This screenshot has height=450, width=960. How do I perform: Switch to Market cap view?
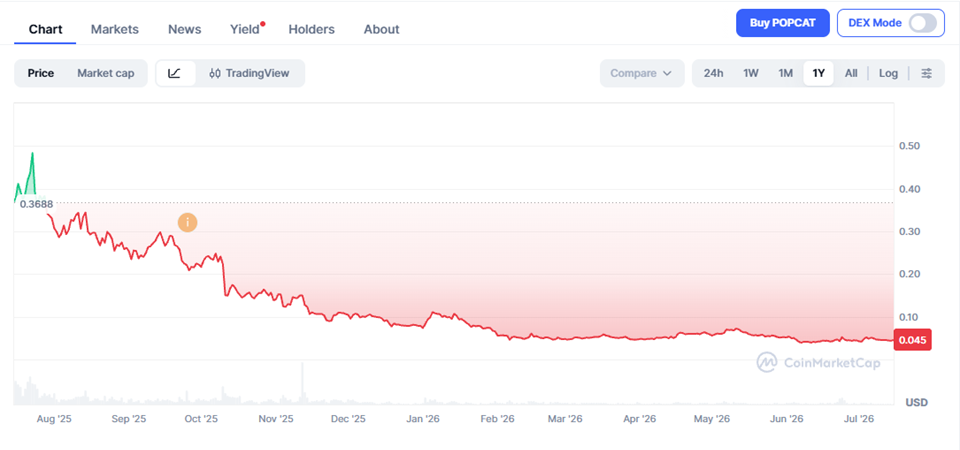(105, 73)
